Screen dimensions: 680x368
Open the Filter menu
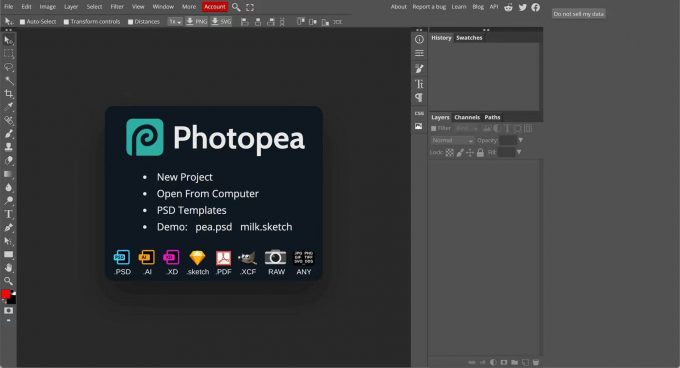coord(117,7)
